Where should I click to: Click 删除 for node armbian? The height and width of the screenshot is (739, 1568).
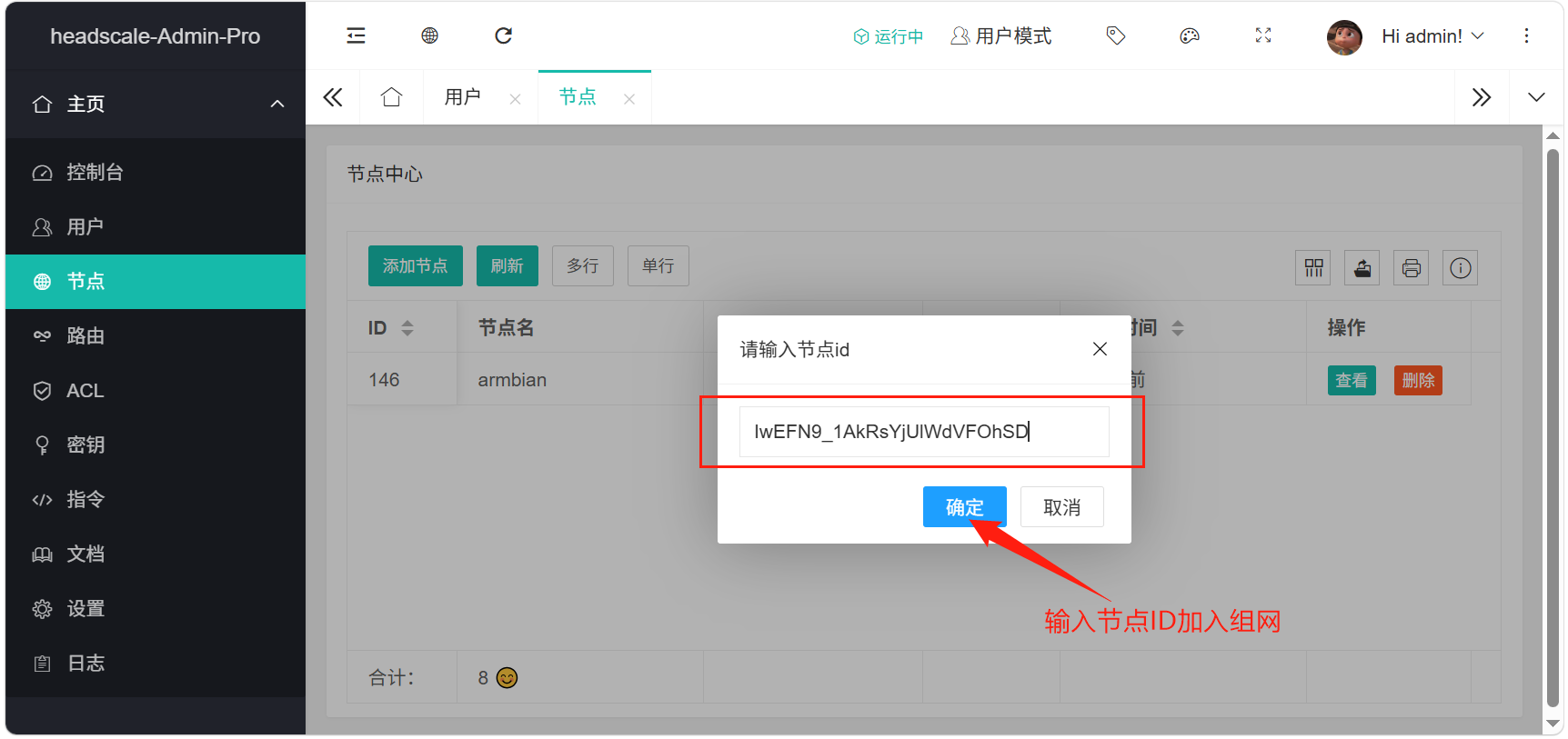tap(1418, 381)
